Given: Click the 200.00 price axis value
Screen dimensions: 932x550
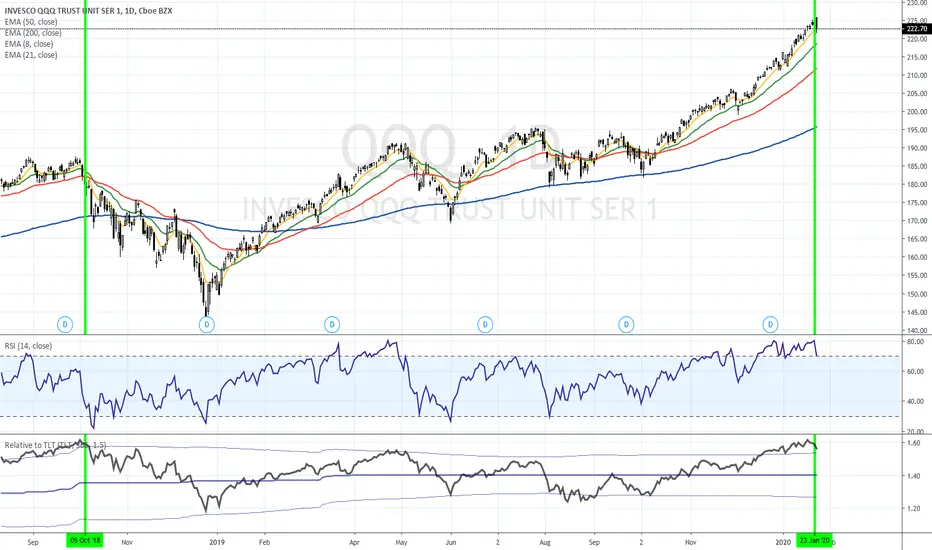Looking at the screenshot, I should 917,112.
